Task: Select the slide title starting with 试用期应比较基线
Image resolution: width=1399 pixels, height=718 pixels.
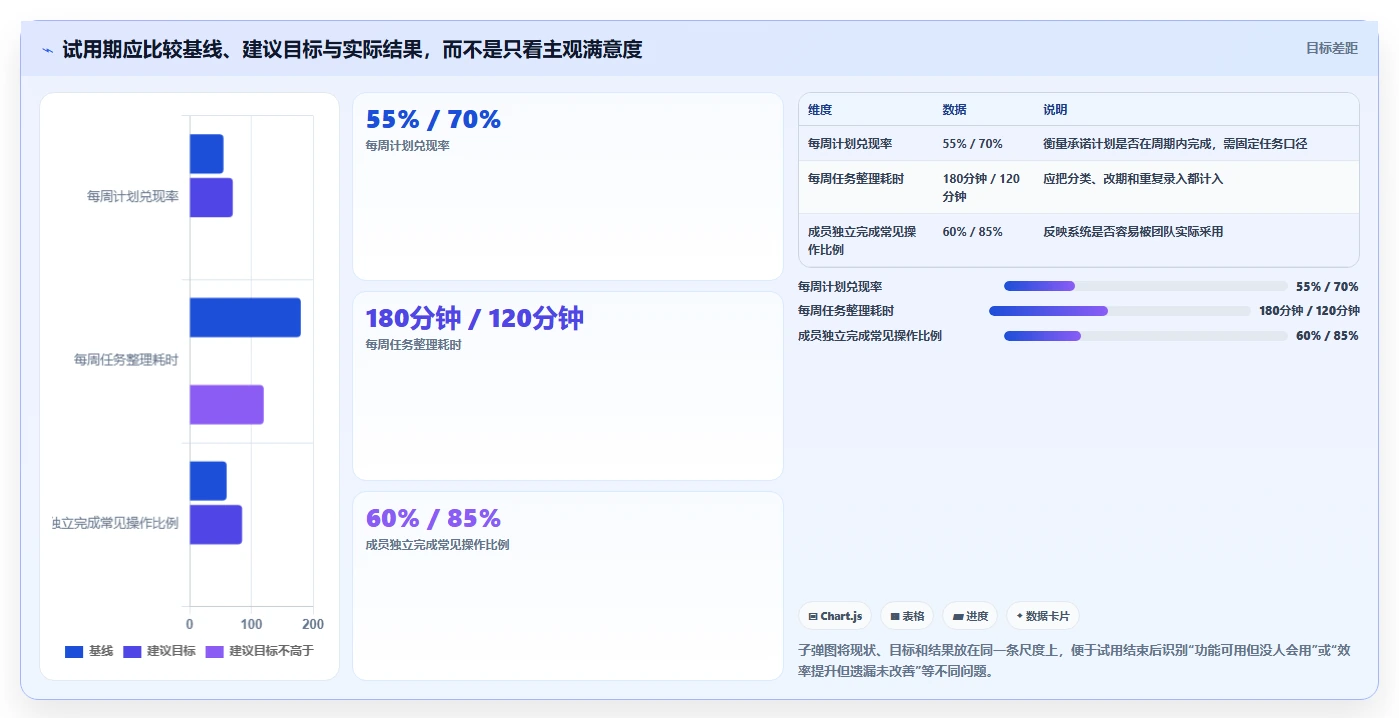Action: coord(352,49)
